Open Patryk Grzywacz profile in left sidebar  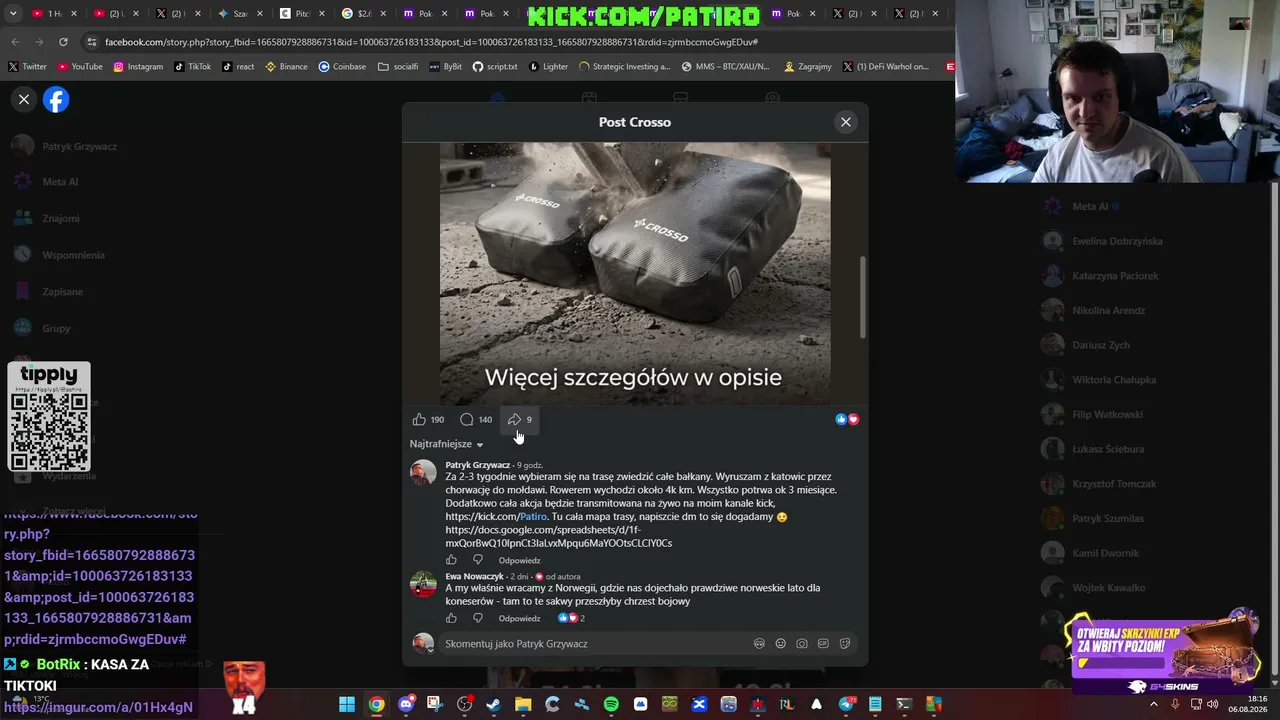click(65, 146)
